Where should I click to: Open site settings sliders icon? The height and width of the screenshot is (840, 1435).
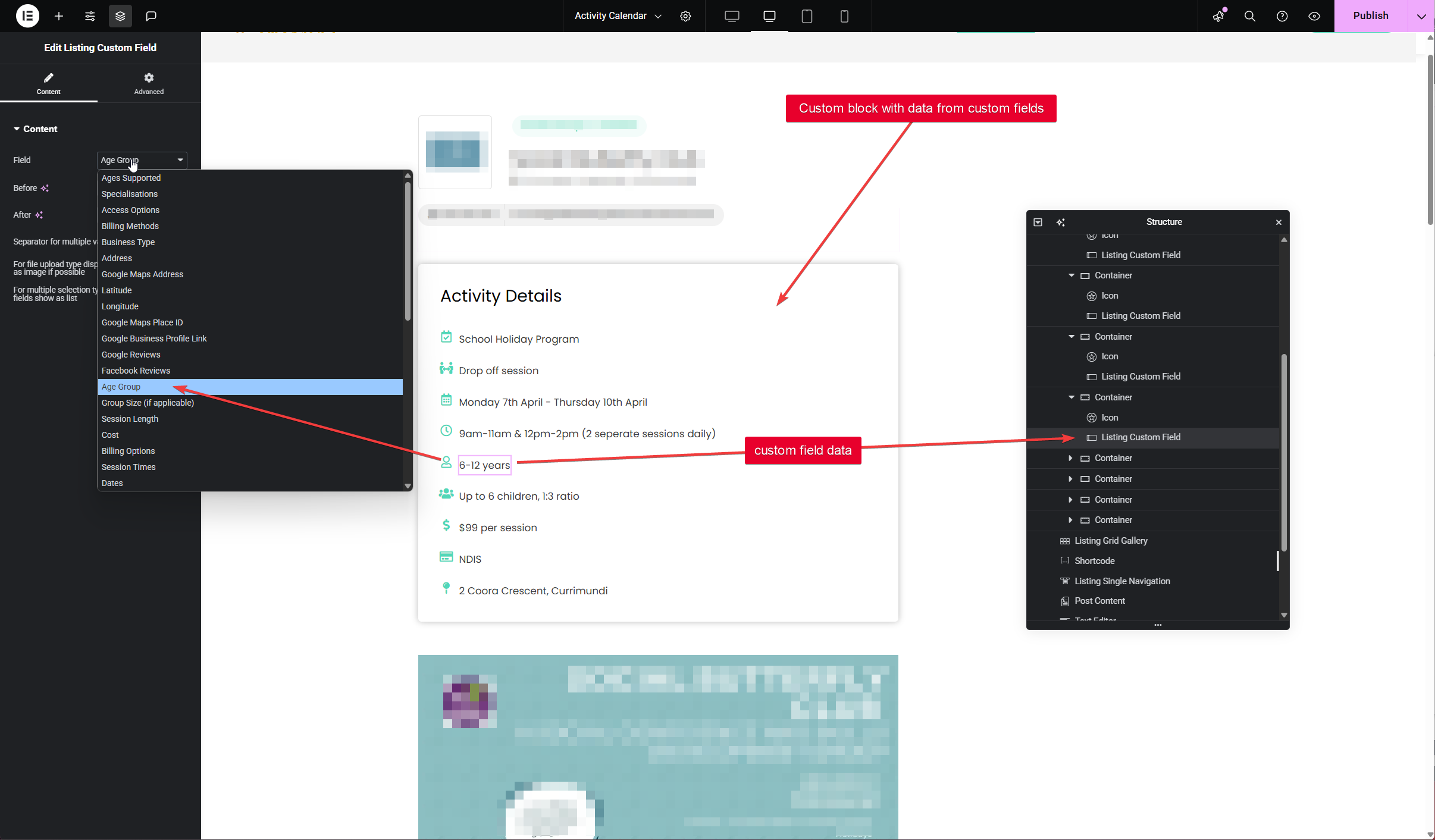90,16
